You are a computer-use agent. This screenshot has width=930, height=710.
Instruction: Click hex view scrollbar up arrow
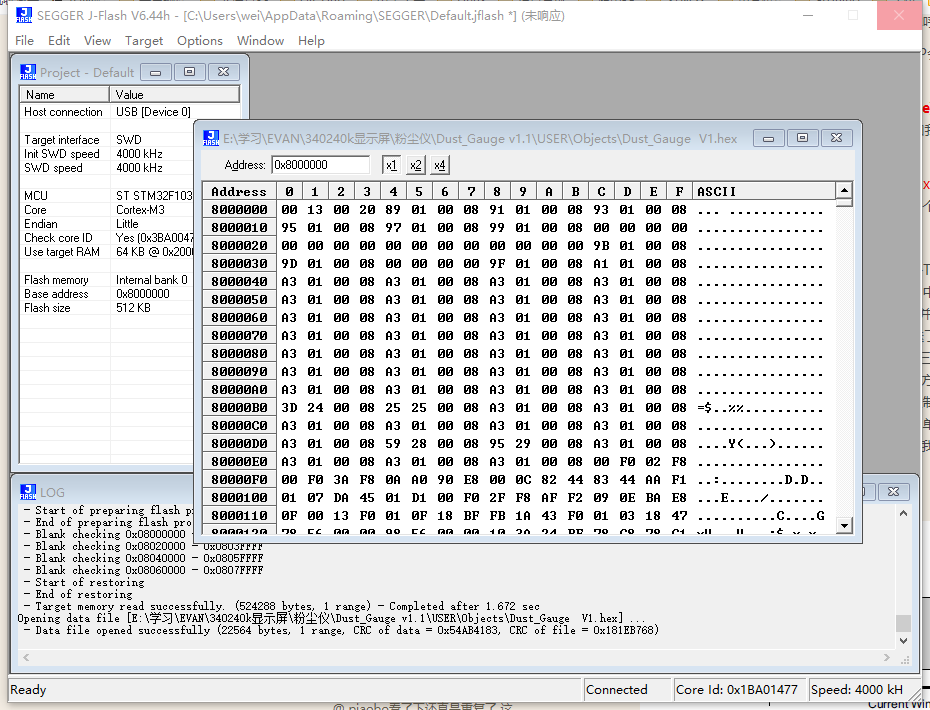coord(844,190)
